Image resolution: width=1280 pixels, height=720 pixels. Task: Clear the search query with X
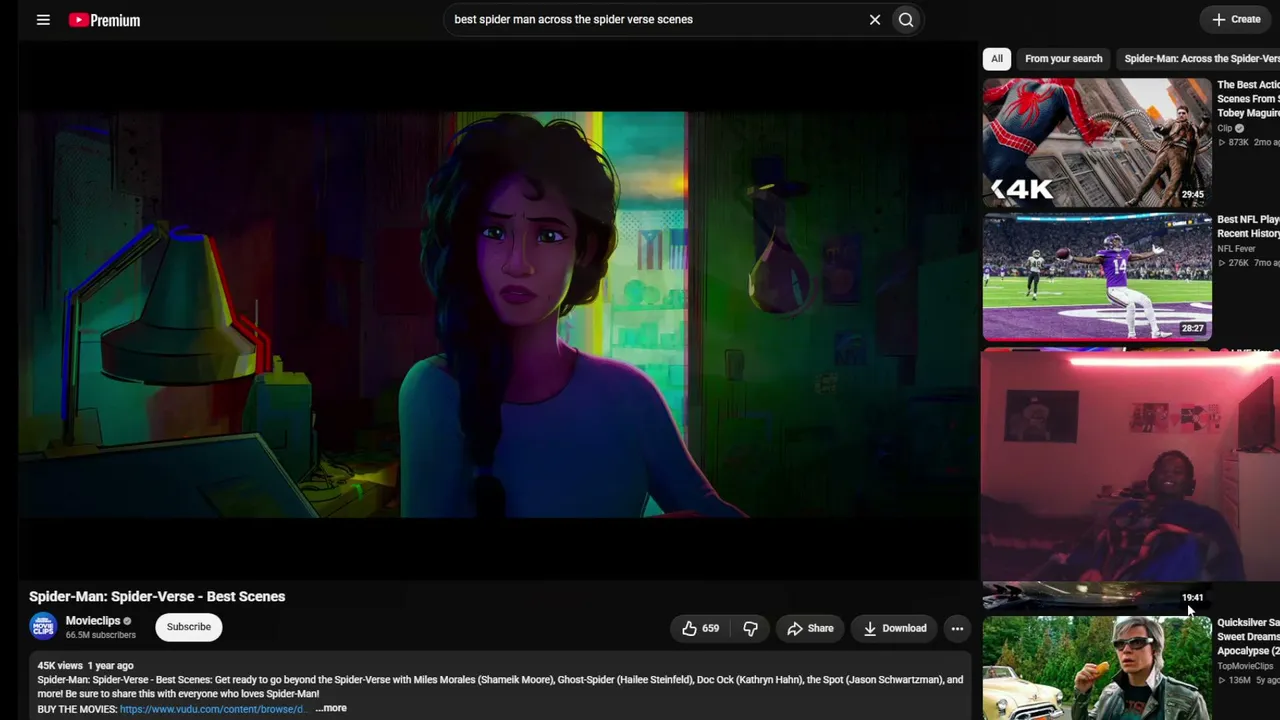[875, 20]
